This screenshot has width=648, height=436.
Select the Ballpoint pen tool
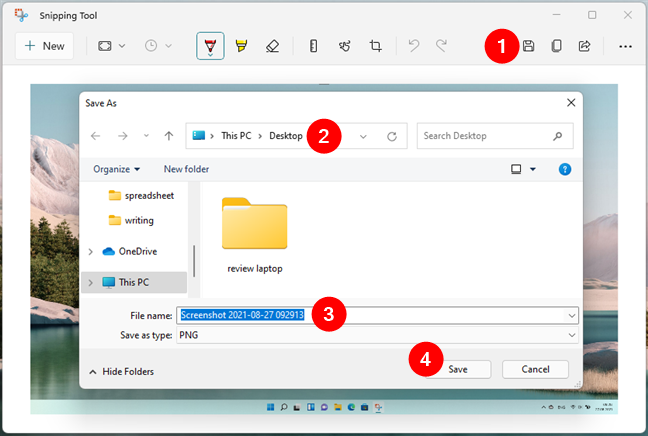(x=210, y=46)
